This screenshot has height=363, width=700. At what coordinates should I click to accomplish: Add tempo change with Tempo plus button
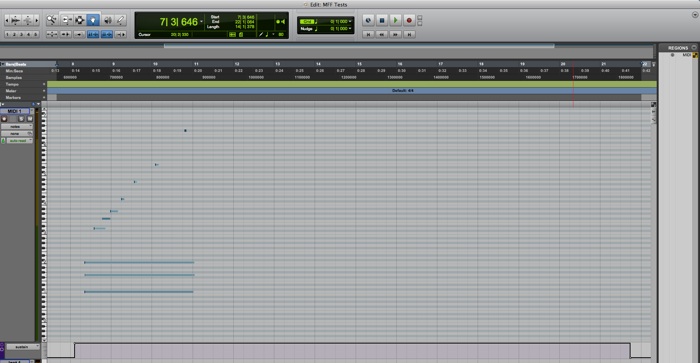[44, 84]
